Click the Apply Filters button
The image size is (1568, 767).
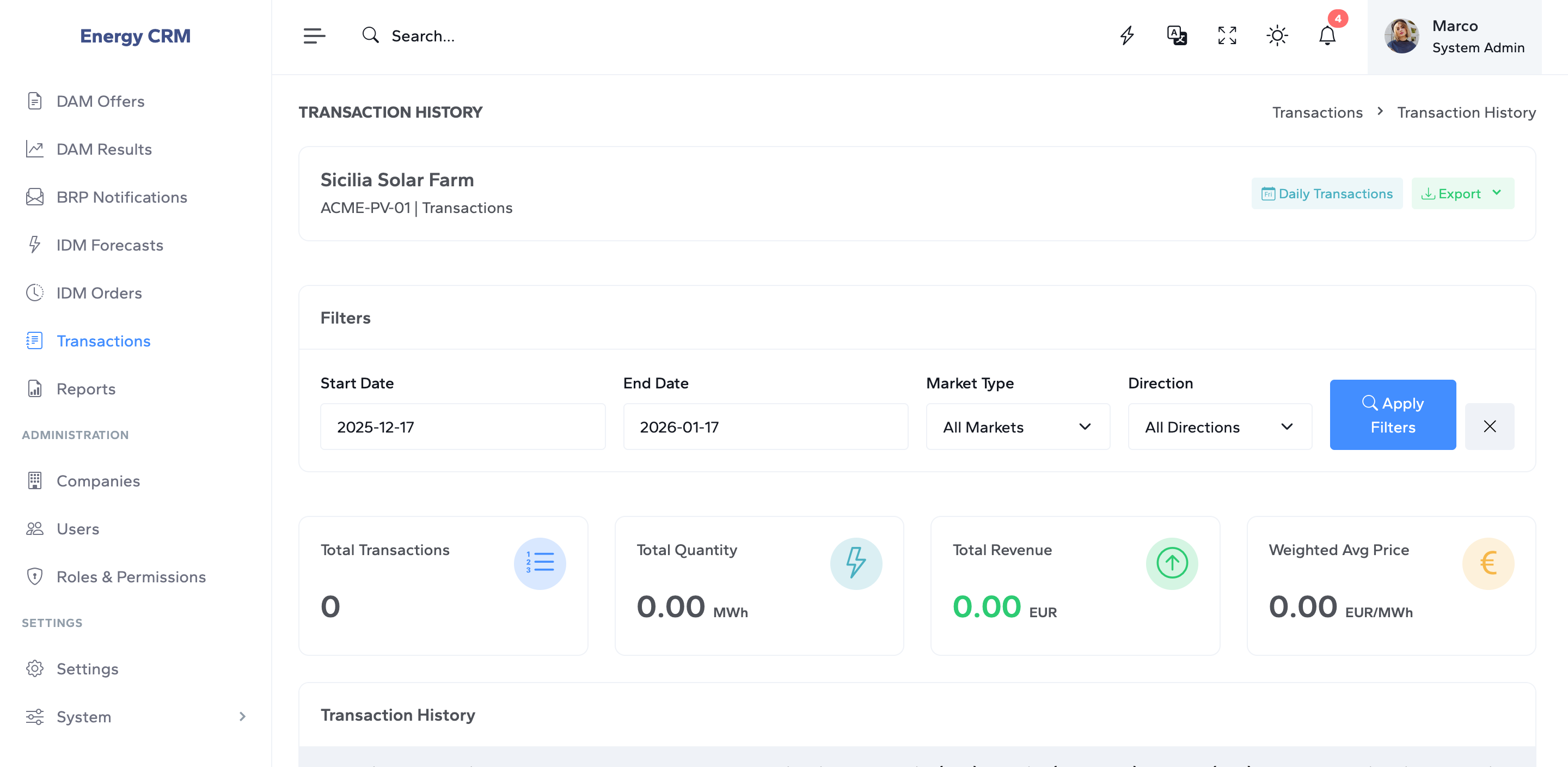click(1392, 415)
